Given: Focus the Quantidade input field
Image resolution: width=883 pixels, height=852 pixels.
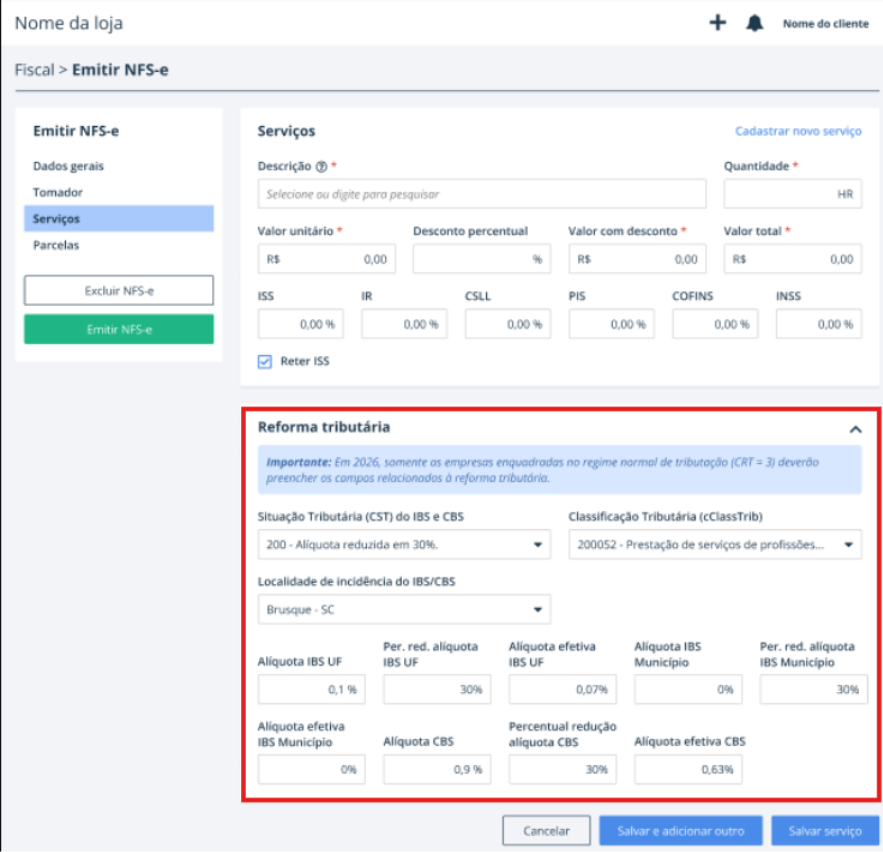Looking at the screenshot, I should pyautogui.click(x=792, y=194).
